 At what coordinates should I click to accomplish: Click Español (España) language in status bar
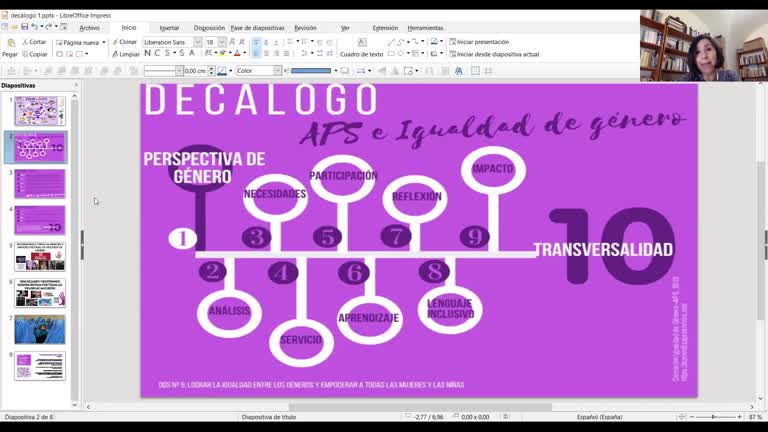600,417
